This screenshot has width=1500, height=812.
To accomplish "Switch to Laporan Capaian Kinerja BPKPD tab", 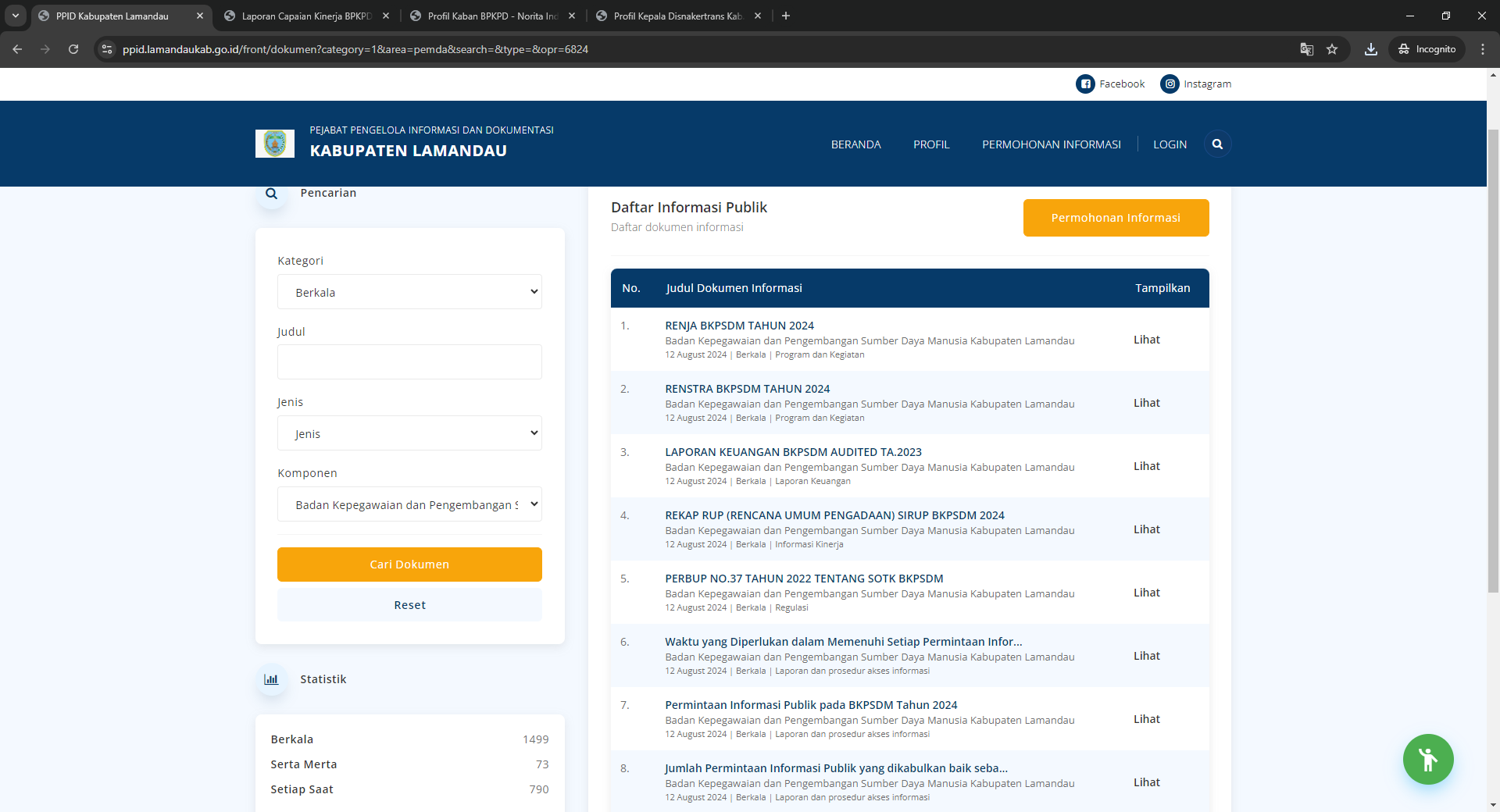I will 306,16.
